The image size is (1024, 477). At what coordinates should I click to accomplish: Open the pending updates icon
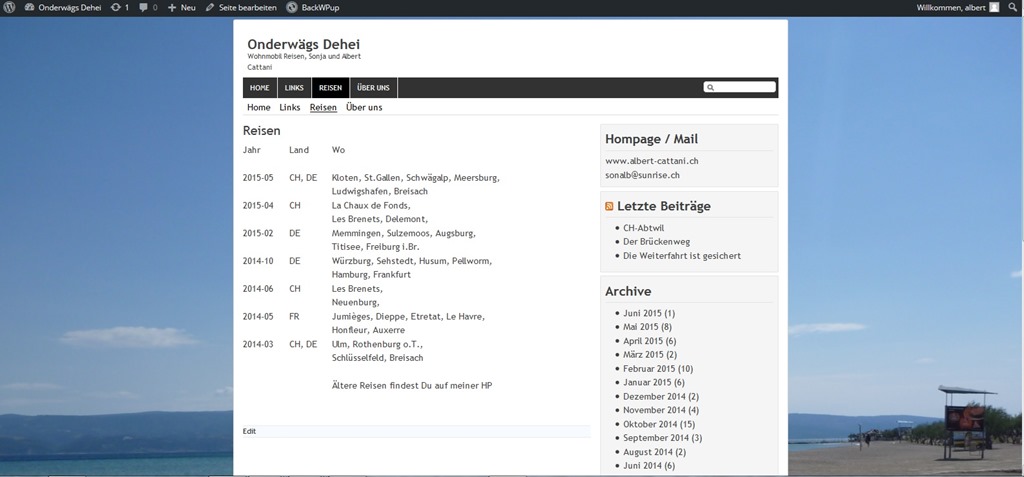coord(116,8)
